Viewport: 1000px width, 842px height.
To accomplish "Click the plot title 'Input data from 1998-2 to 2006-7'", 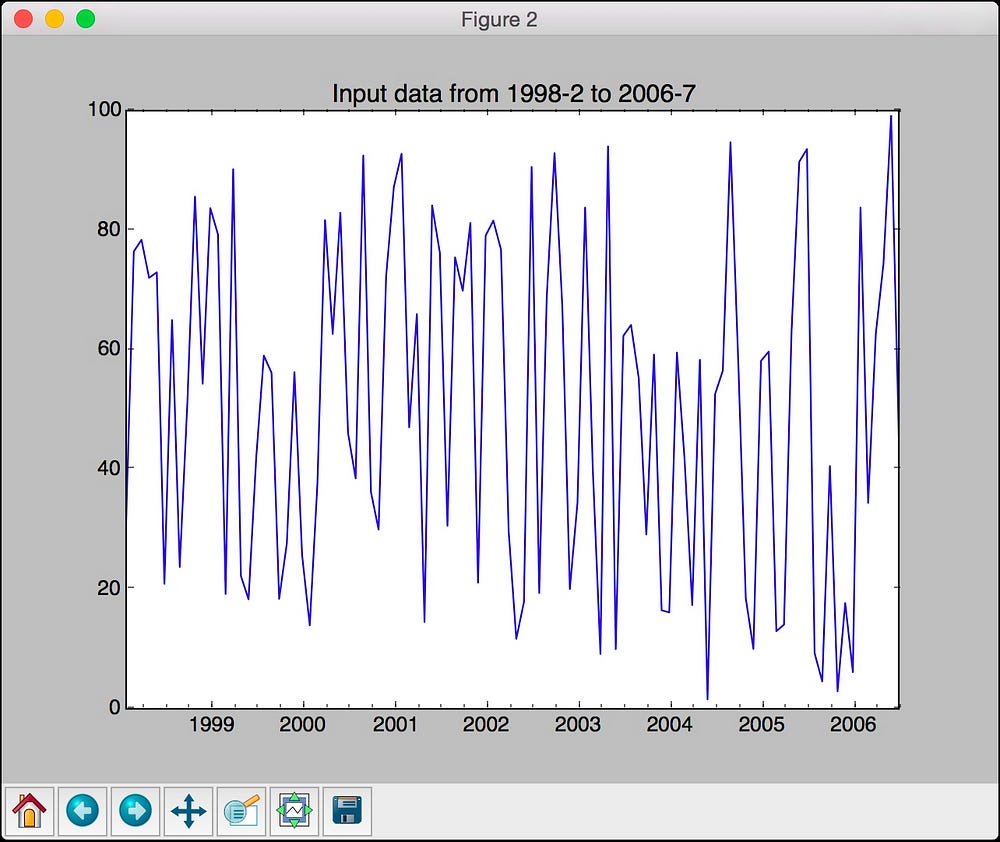I will [513, 94].
